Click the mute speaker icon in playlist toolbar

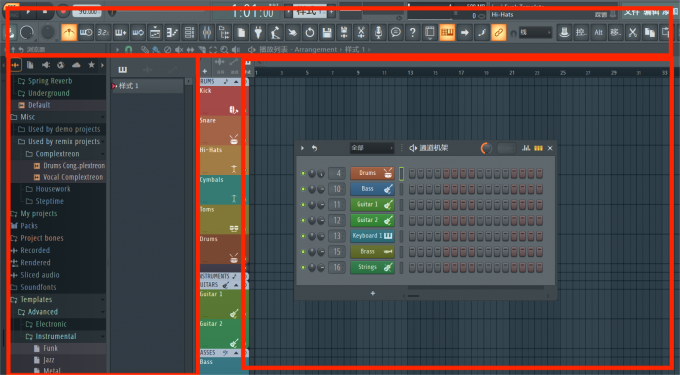pos(179,49)
